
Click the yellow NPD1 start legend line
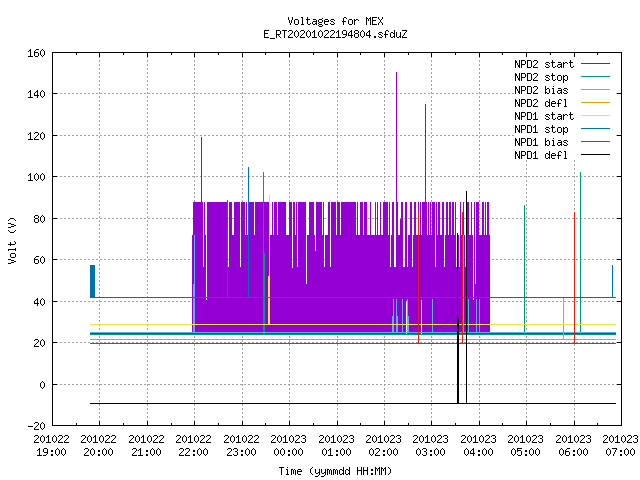595,116
